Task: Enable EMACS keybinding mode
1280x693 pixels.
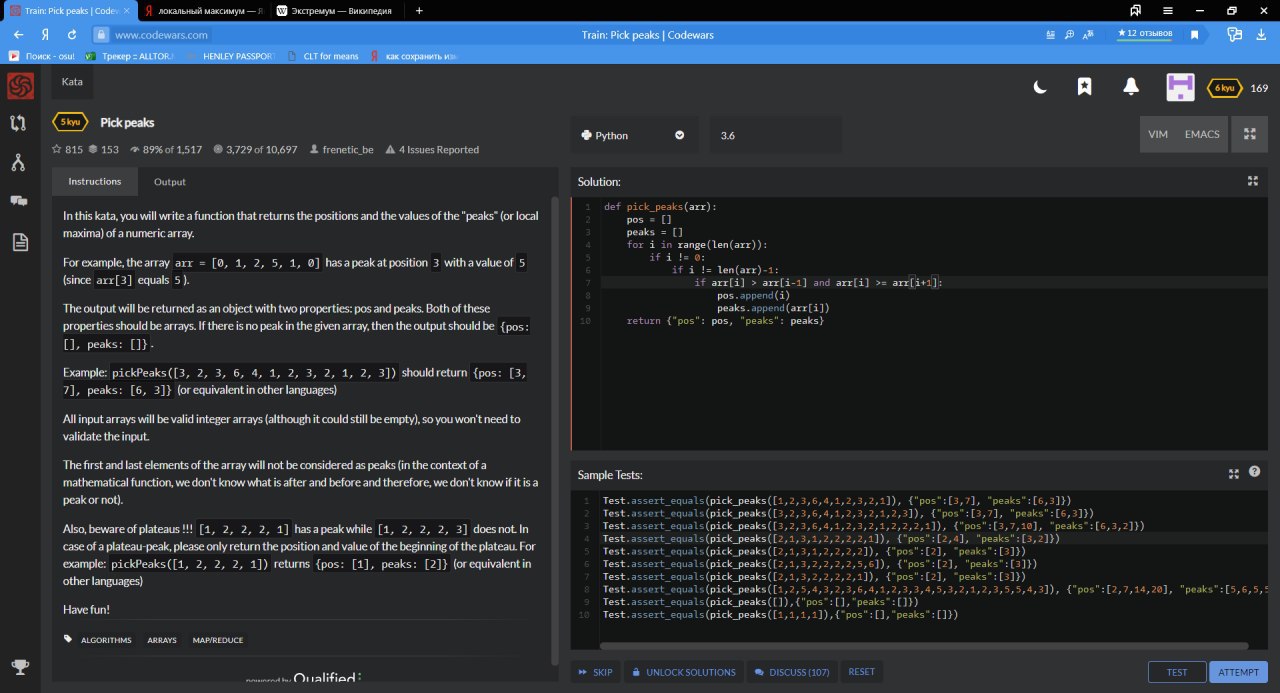Action: (1202, 134)
